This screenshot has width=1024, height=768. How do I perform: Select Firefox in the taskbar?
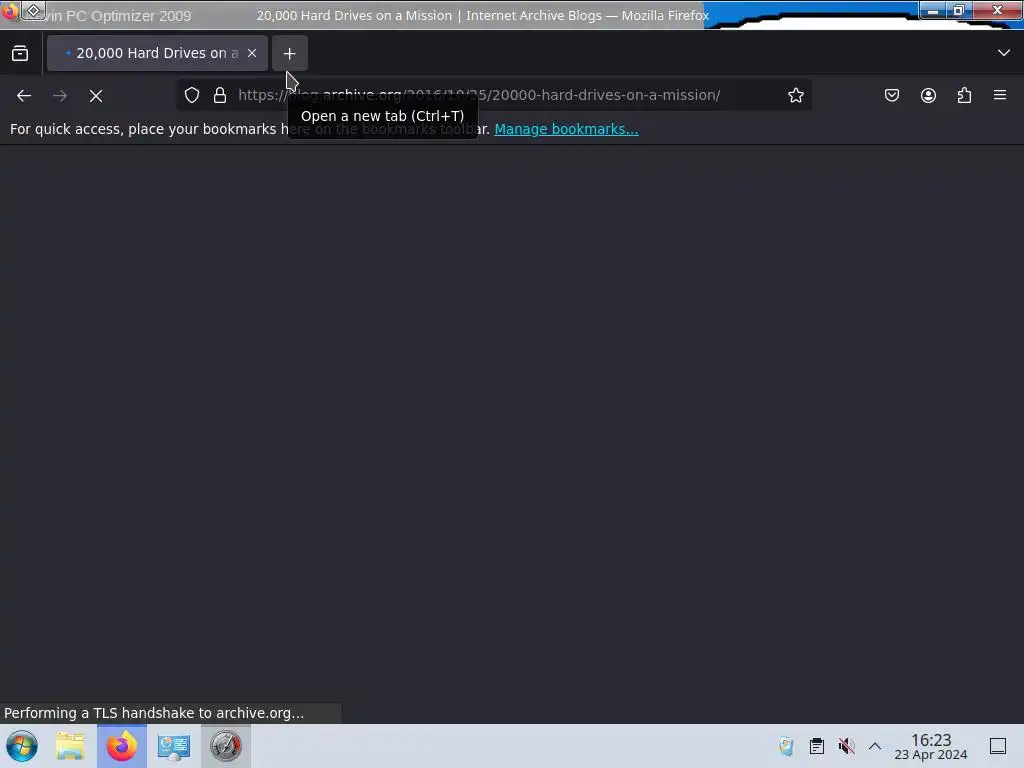point(122,746)
